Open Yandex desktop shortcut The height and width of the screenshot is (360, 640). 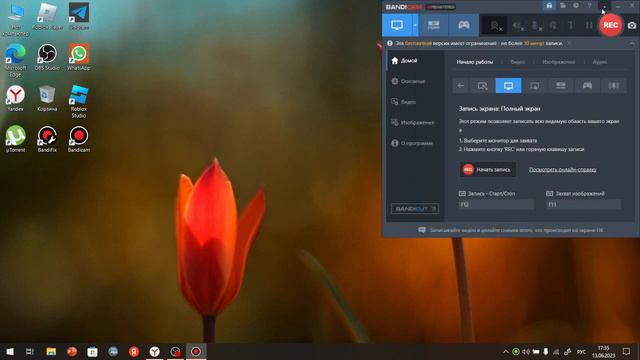[x=15, y=98]
